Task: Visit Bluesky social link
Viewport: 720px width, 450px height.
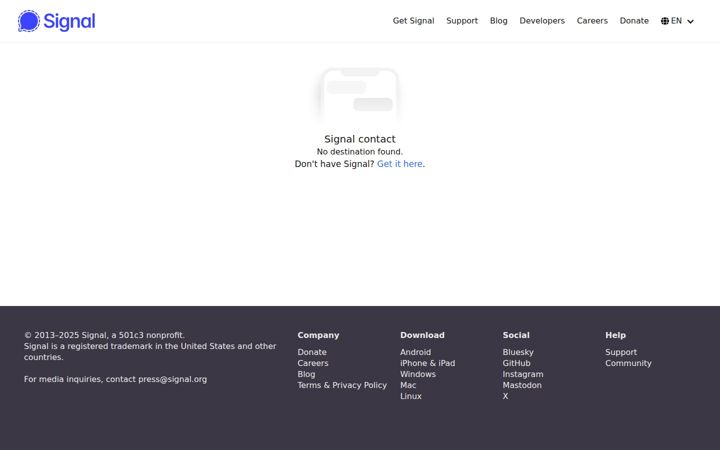Action: (518, 352)
